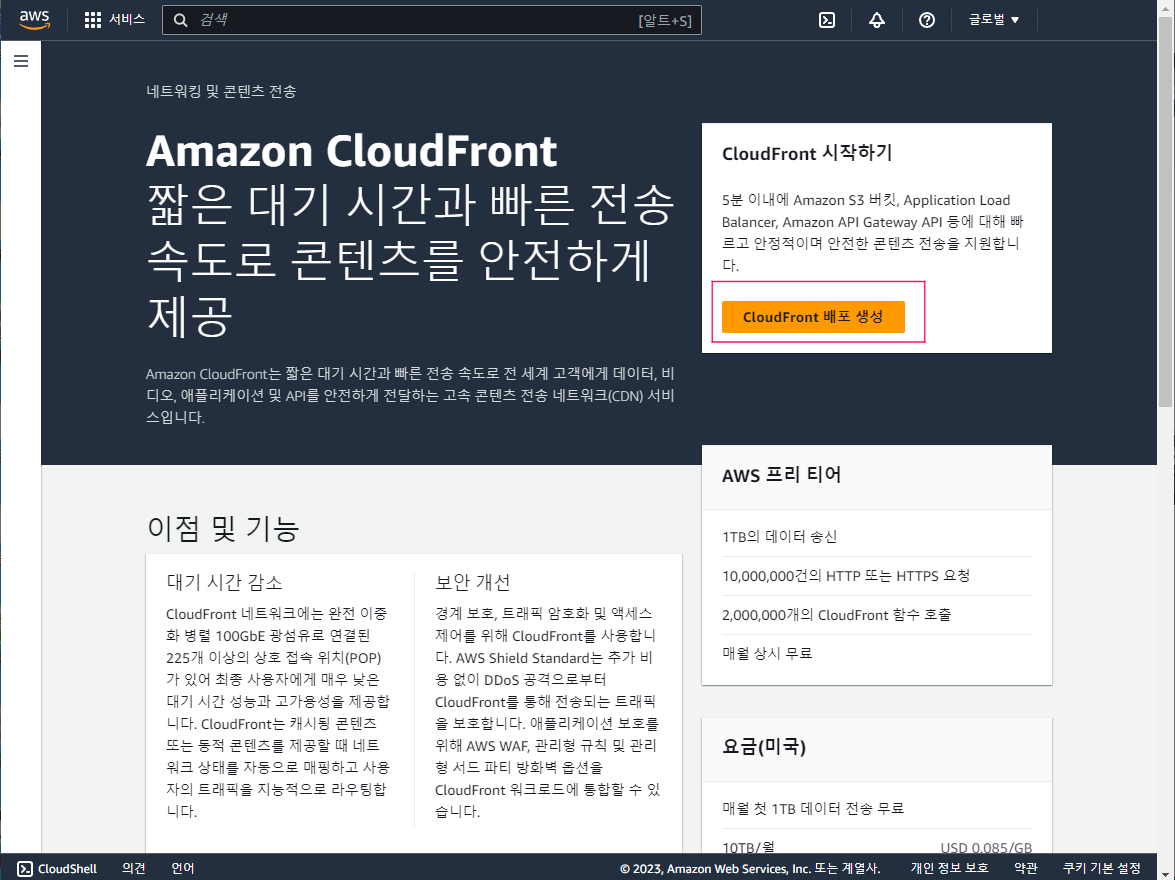Click 매월 첫 1TB 데이터 전송 무료 row
The height and width of the screenshot is (880, 1175).
[x=876, y=808]
